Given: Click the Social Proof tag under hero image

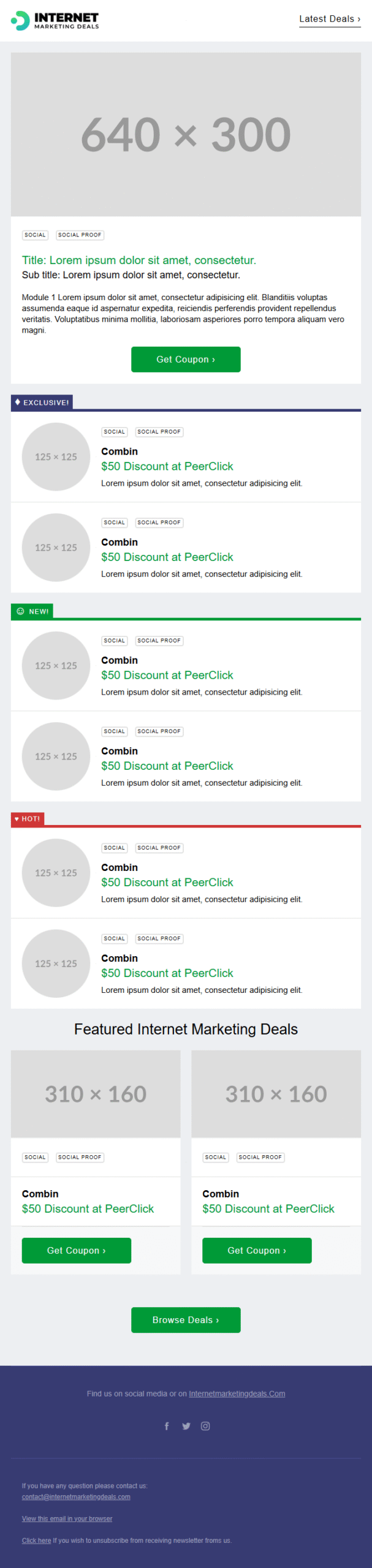Looking at the screenshot, I should pos(80,235).
